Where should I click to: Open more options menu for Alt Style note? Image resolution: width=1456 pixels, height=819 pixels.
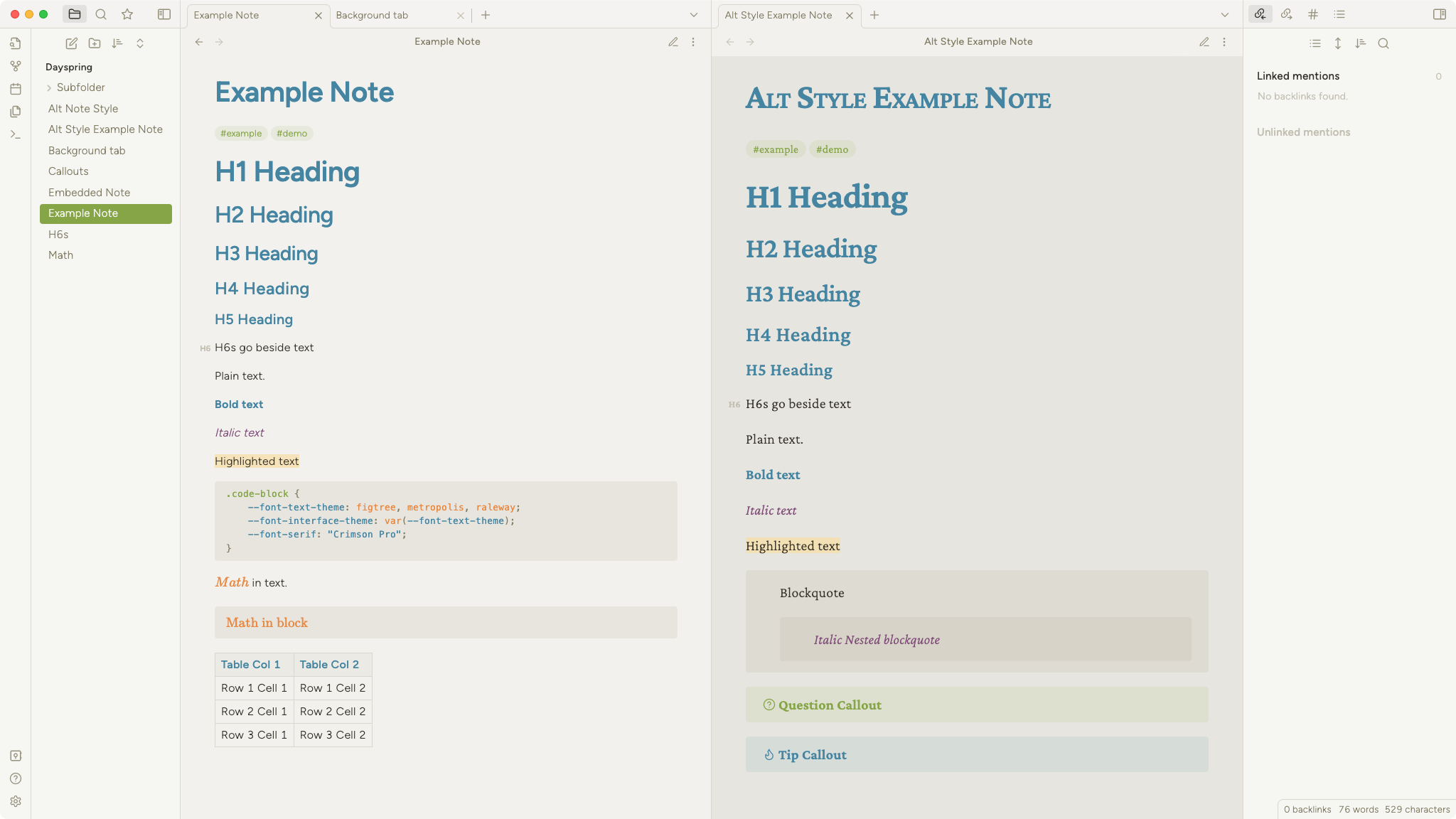tap(1224, 42)
